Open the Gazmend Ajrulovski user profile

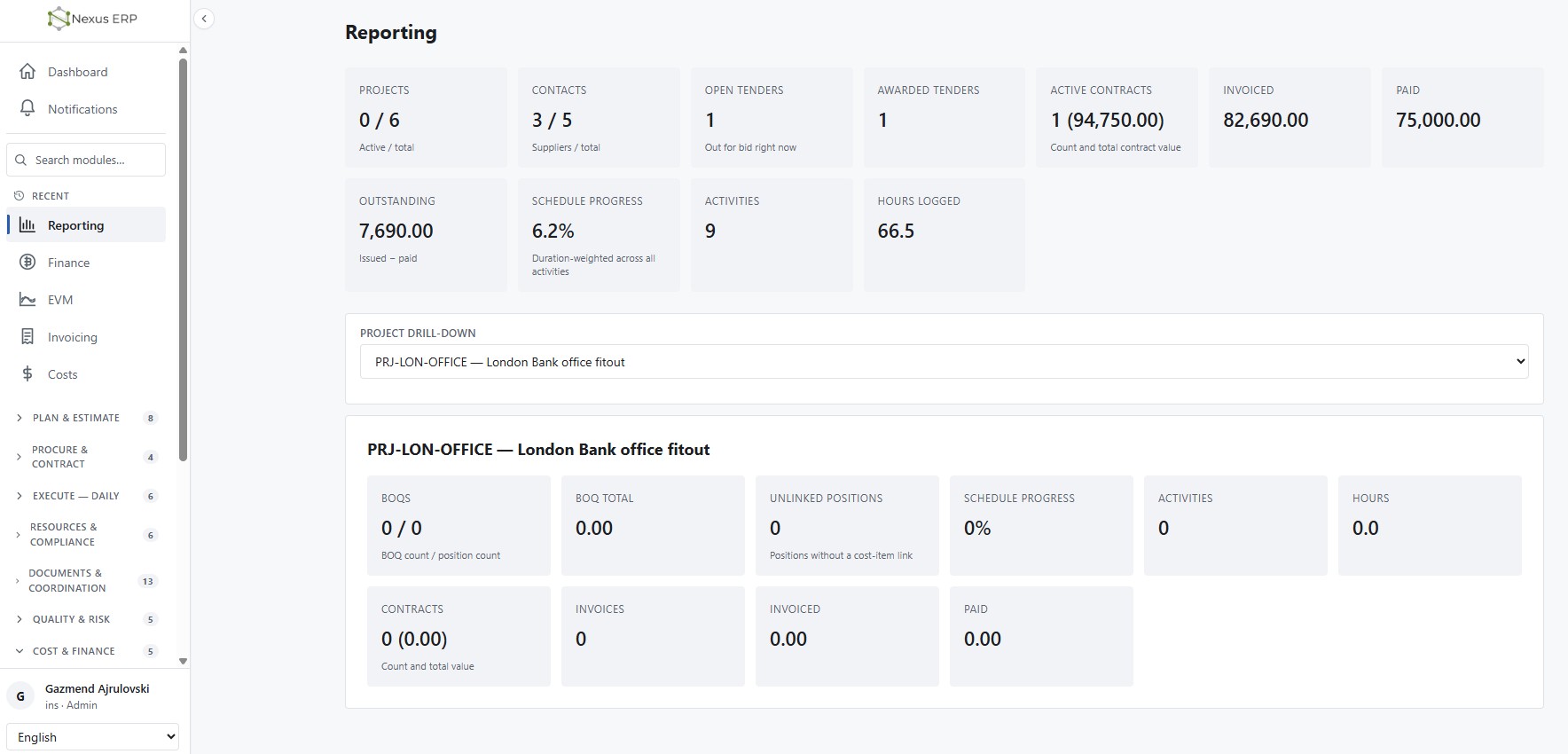click(92, 696)
